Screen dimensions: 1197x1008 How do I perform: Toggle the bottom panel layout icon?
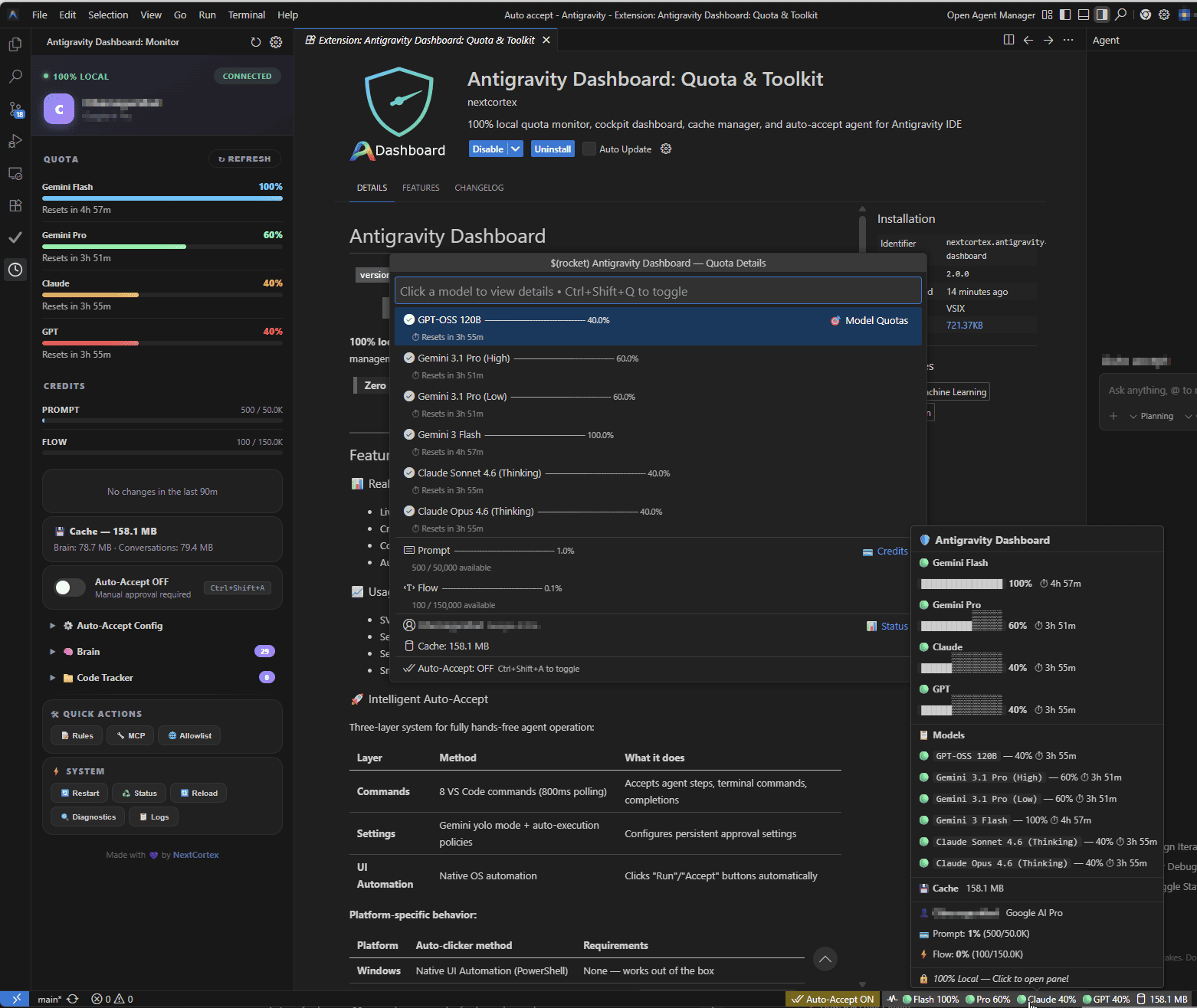pos(1084,15)
